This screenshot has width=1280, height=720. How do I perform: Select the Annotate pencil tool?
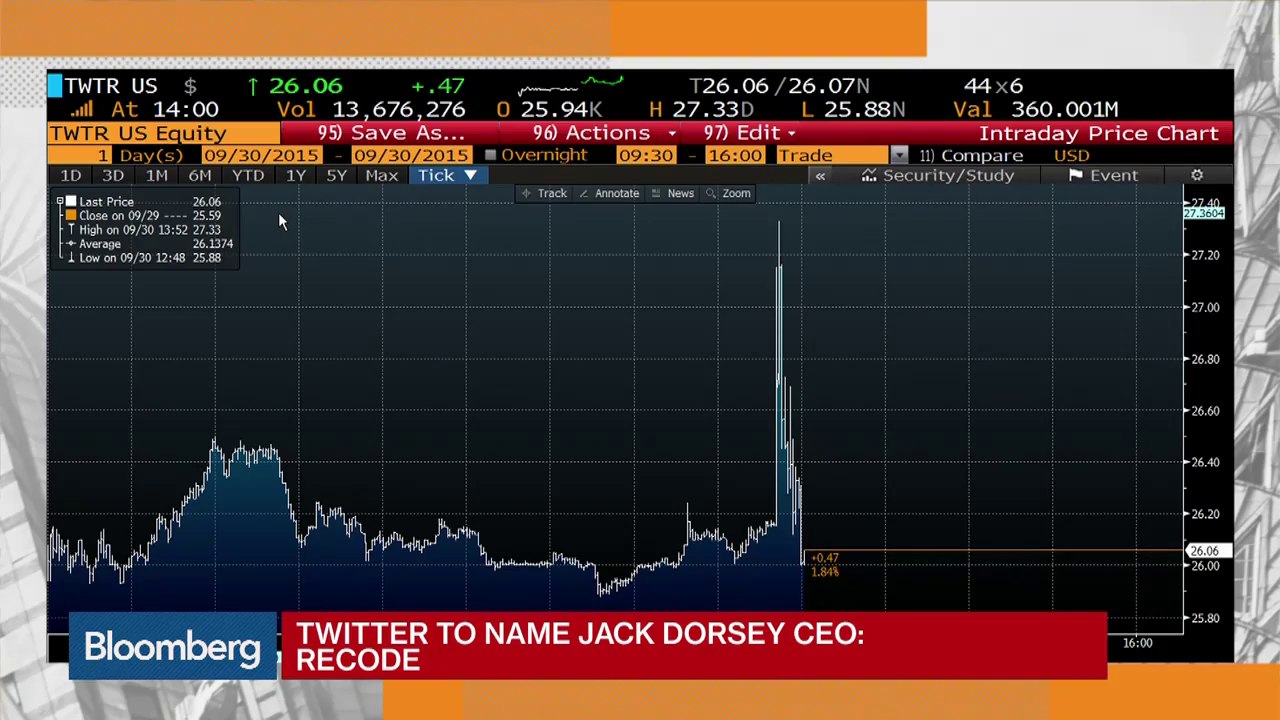tap(609, 193)
